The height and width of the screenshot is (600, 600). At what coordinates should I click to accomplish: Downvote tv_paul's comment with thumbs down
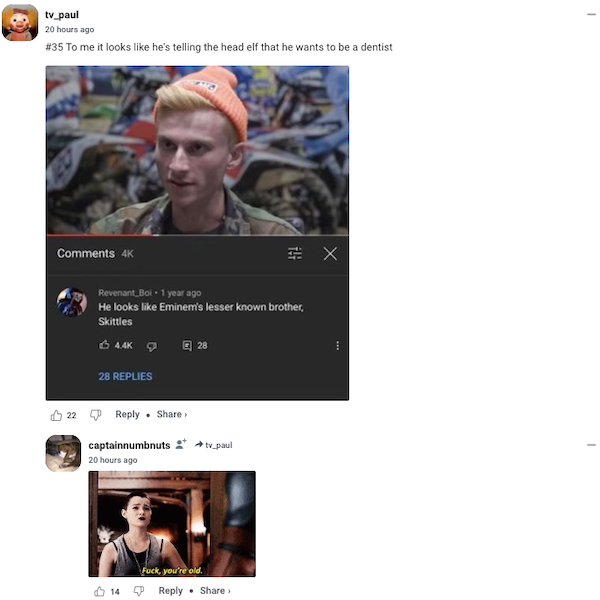(x=96, y=415)
